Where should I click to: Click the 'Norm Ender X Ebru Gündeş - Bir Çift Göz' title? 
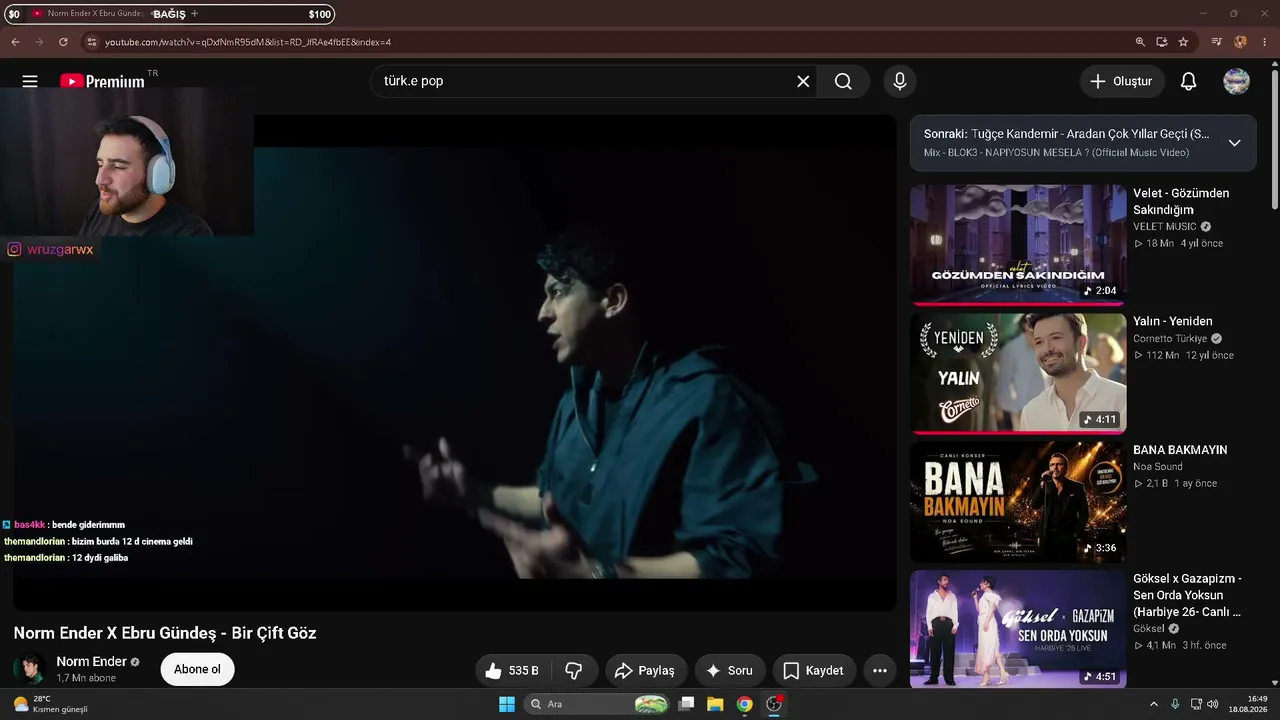pos(165,633)
